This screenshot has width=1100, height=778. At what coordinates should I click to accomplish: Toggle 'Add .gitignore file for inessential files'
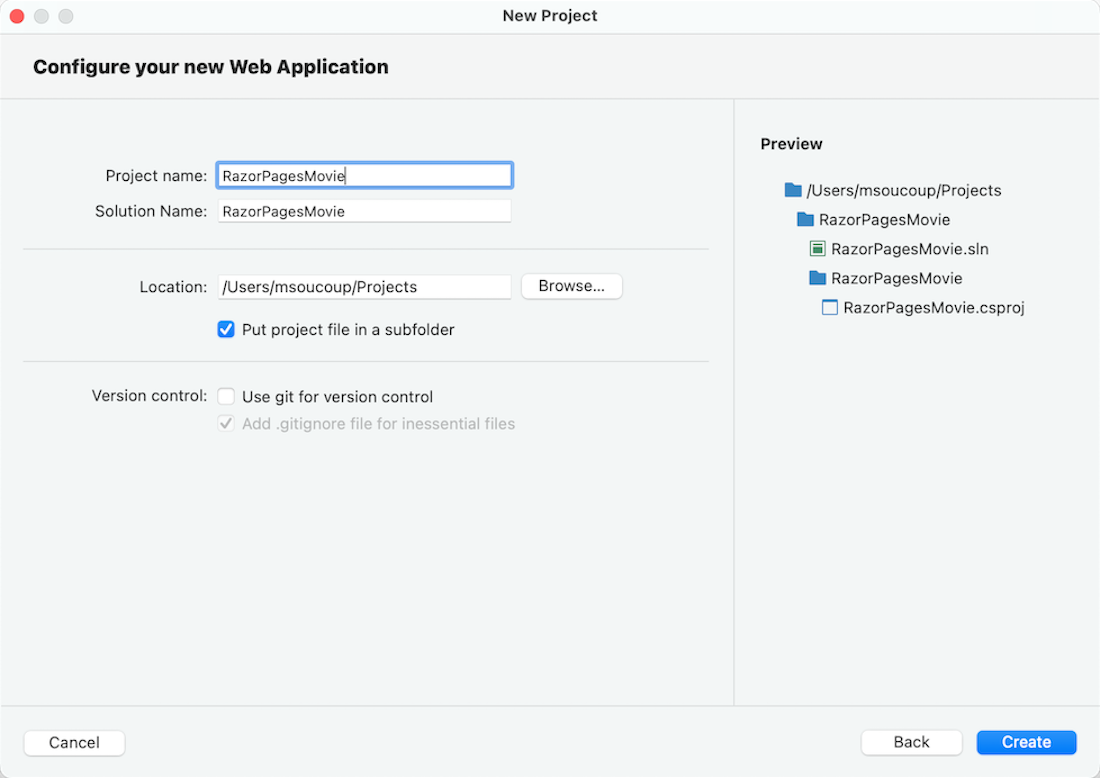click(x=226, y=423)
